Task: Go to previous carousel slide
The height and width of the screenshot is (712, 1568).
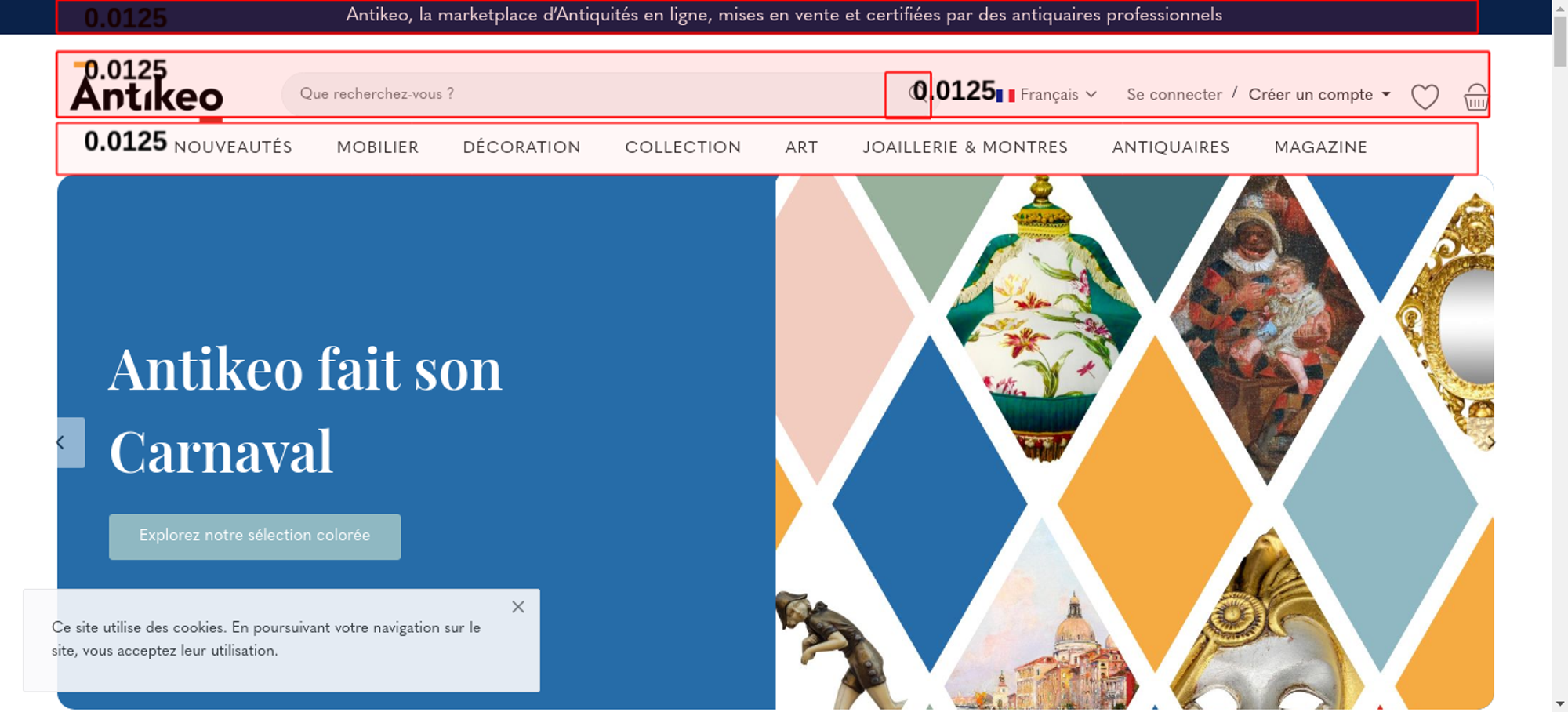Action: pos(71,443)
